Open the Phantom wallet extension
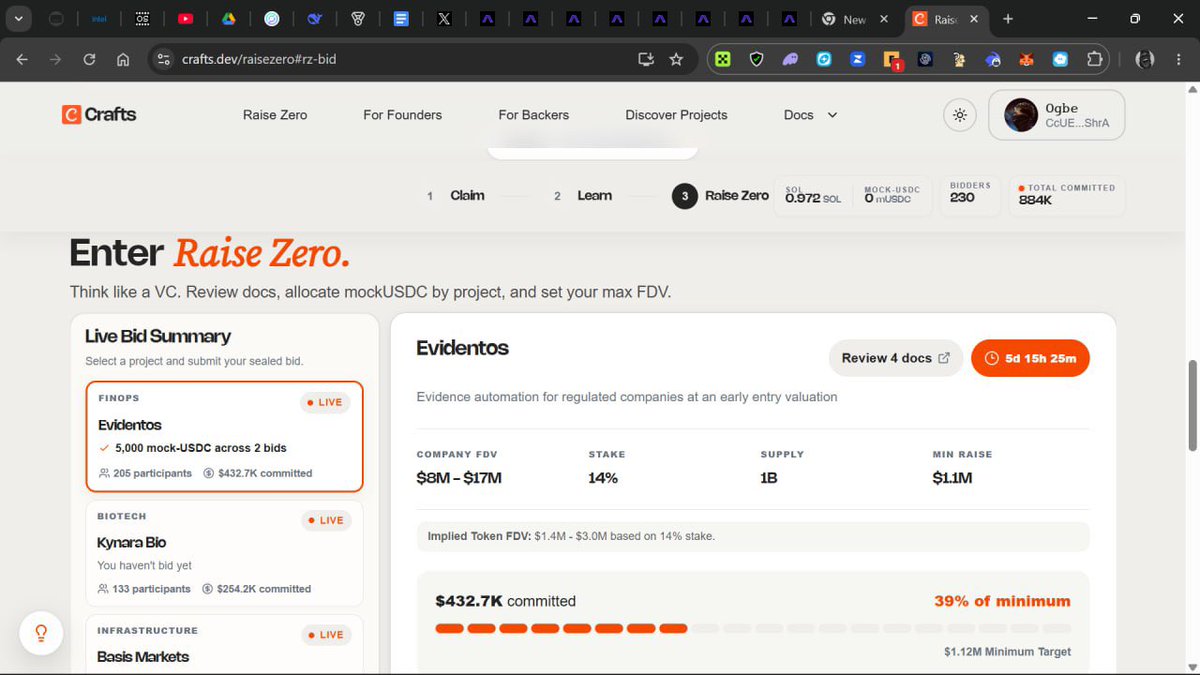 coord(790,59)
